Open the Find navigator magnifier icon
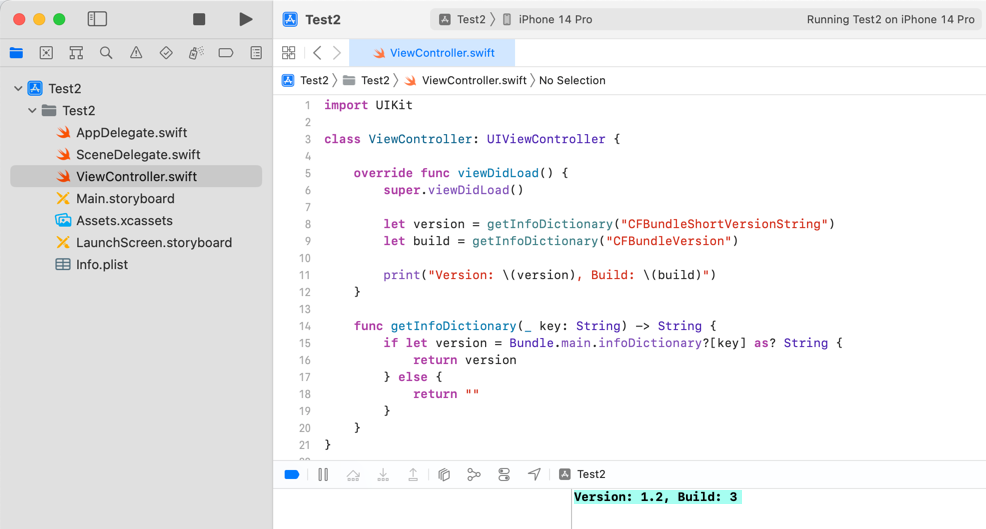The width and height of the screenshot is (986, 529). [x=106, y=53]
